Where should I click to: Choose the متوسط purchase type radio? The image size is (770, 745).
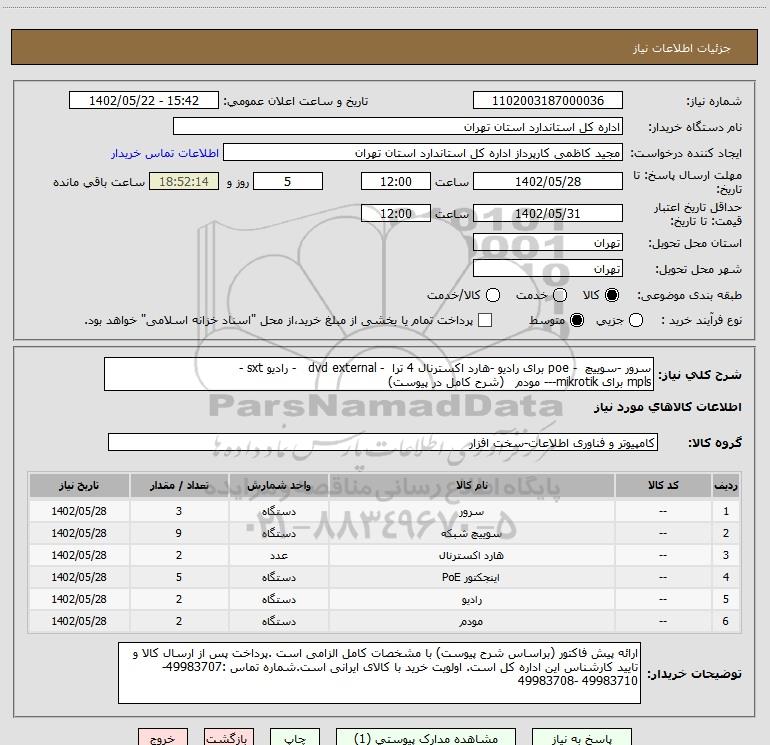(577, 320)
